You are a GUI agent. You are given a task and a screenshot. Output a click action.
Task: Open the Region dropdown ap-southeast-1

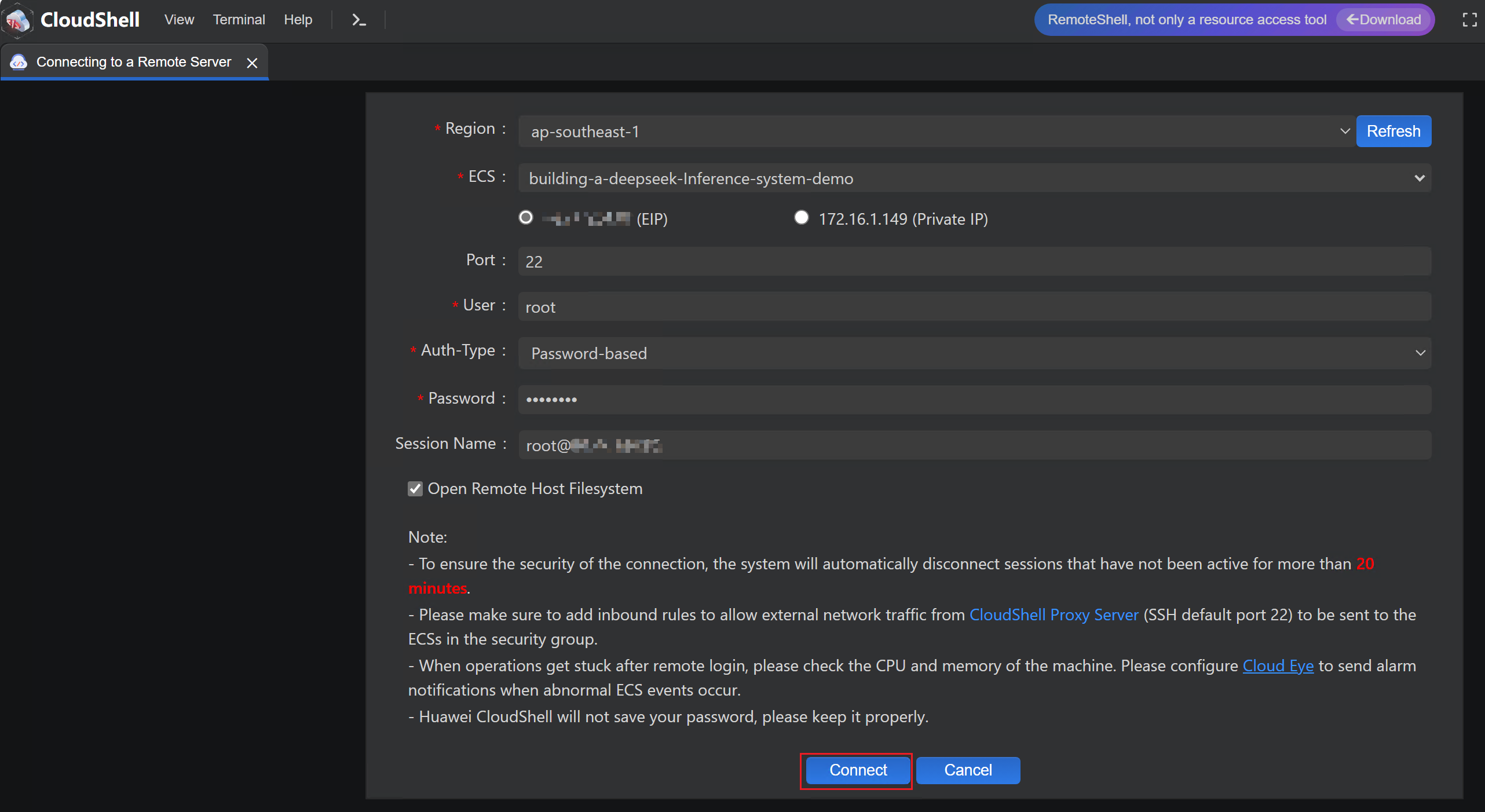[937, 131]
